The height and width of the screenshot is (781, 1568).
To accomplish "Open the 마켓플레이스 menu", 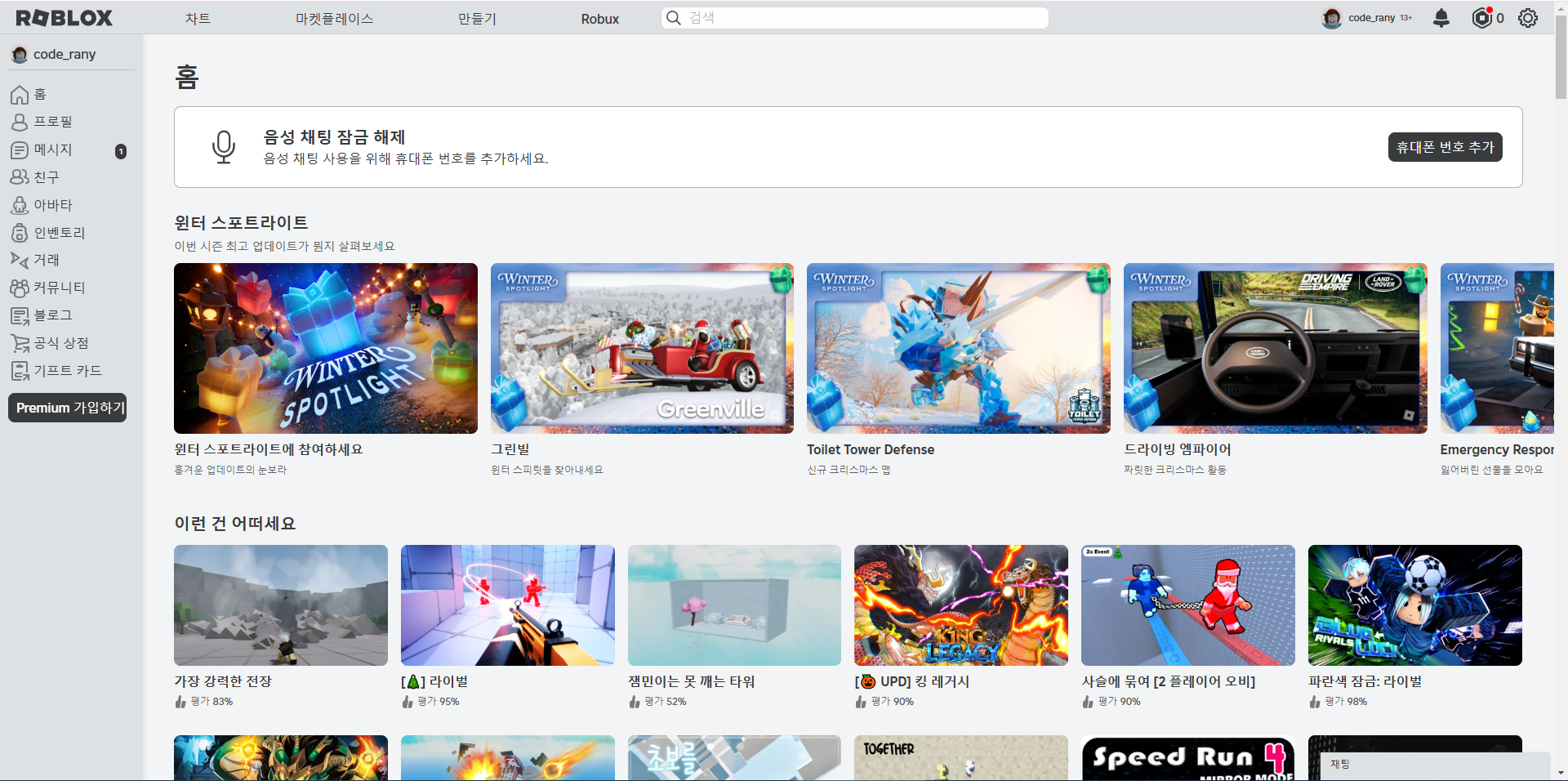I will tap(334, 18).
